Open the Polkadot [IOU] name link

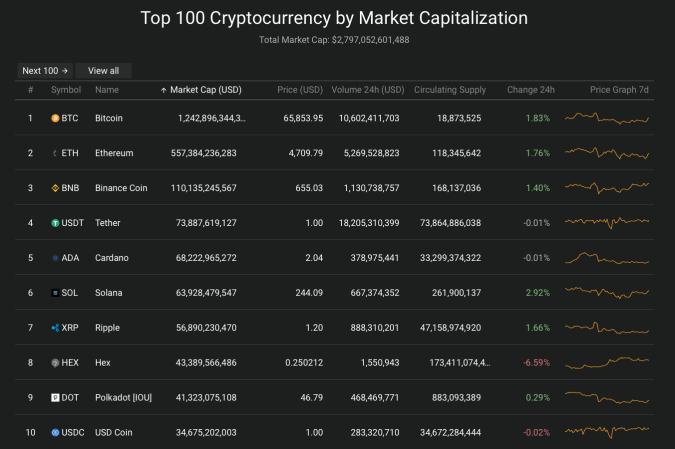(123, 397)
